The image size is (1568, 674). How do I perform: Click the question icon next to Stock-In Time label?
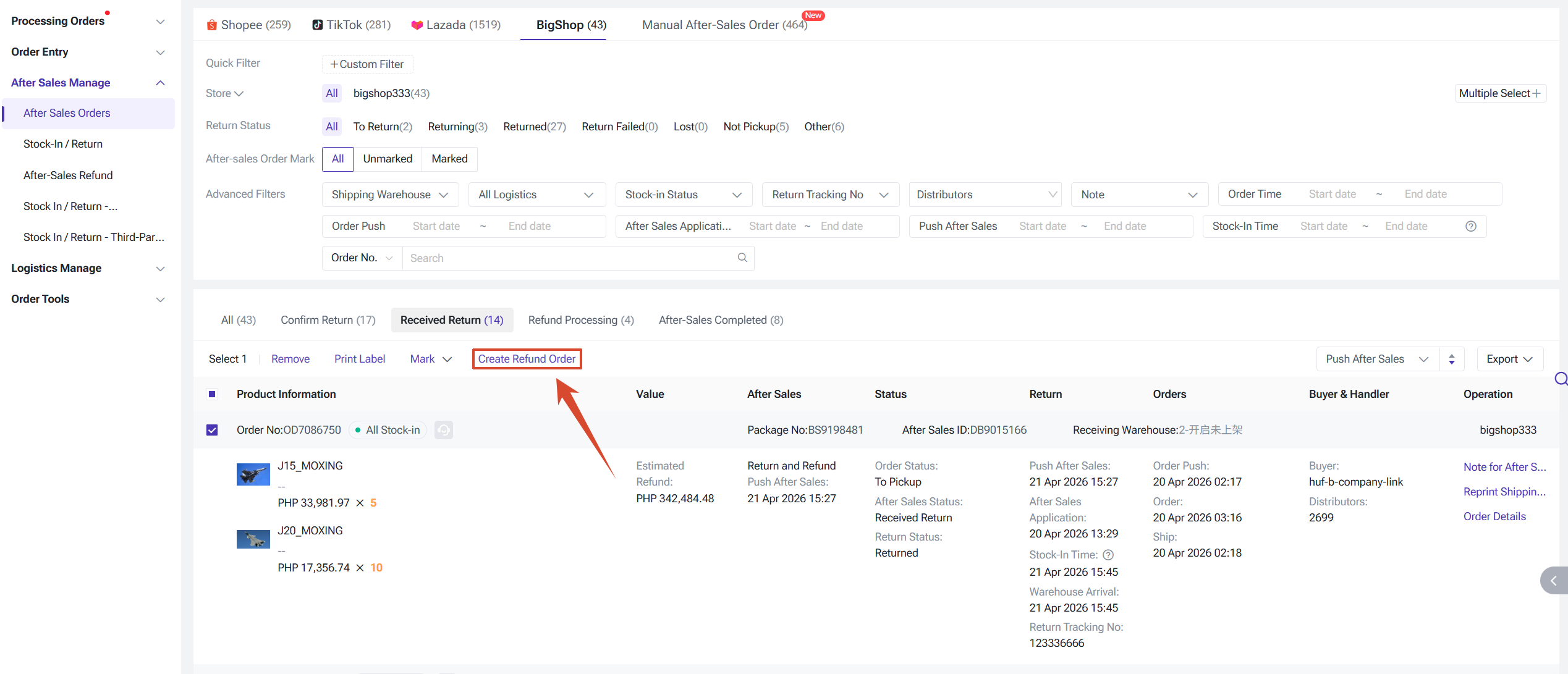pos(1108,555)
